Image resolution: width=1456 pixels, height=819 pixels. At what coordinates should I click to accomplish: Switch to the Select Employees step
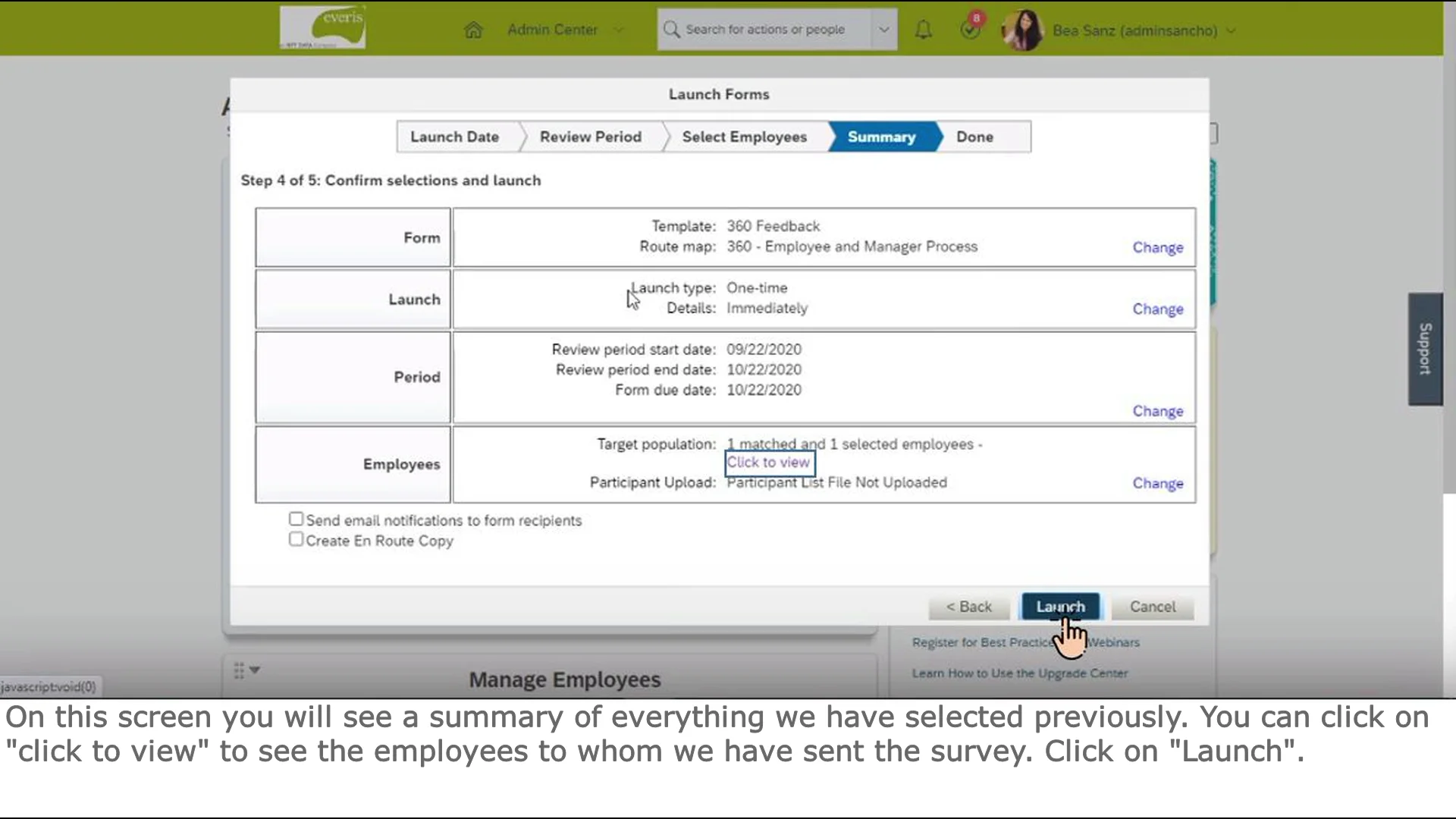(744, 136)
